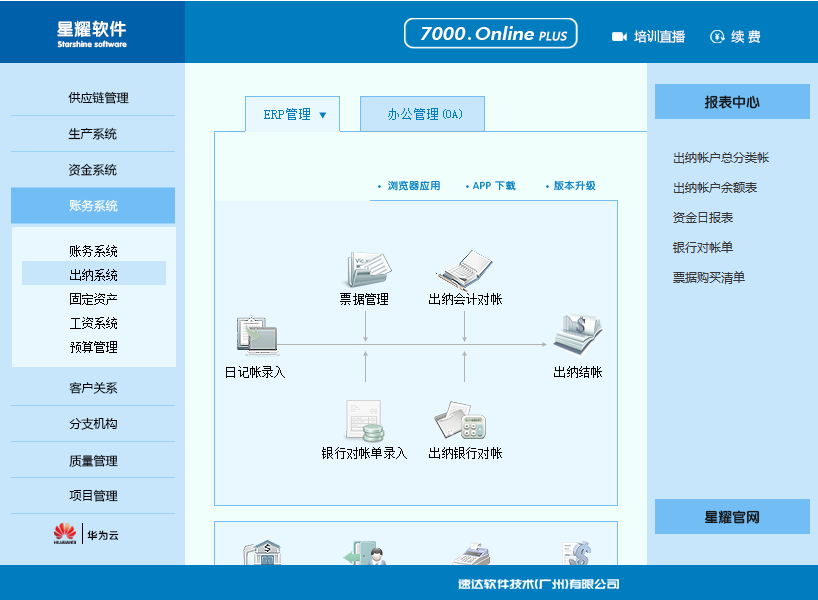Click the cash register icon in lower panel

[471, 554]
